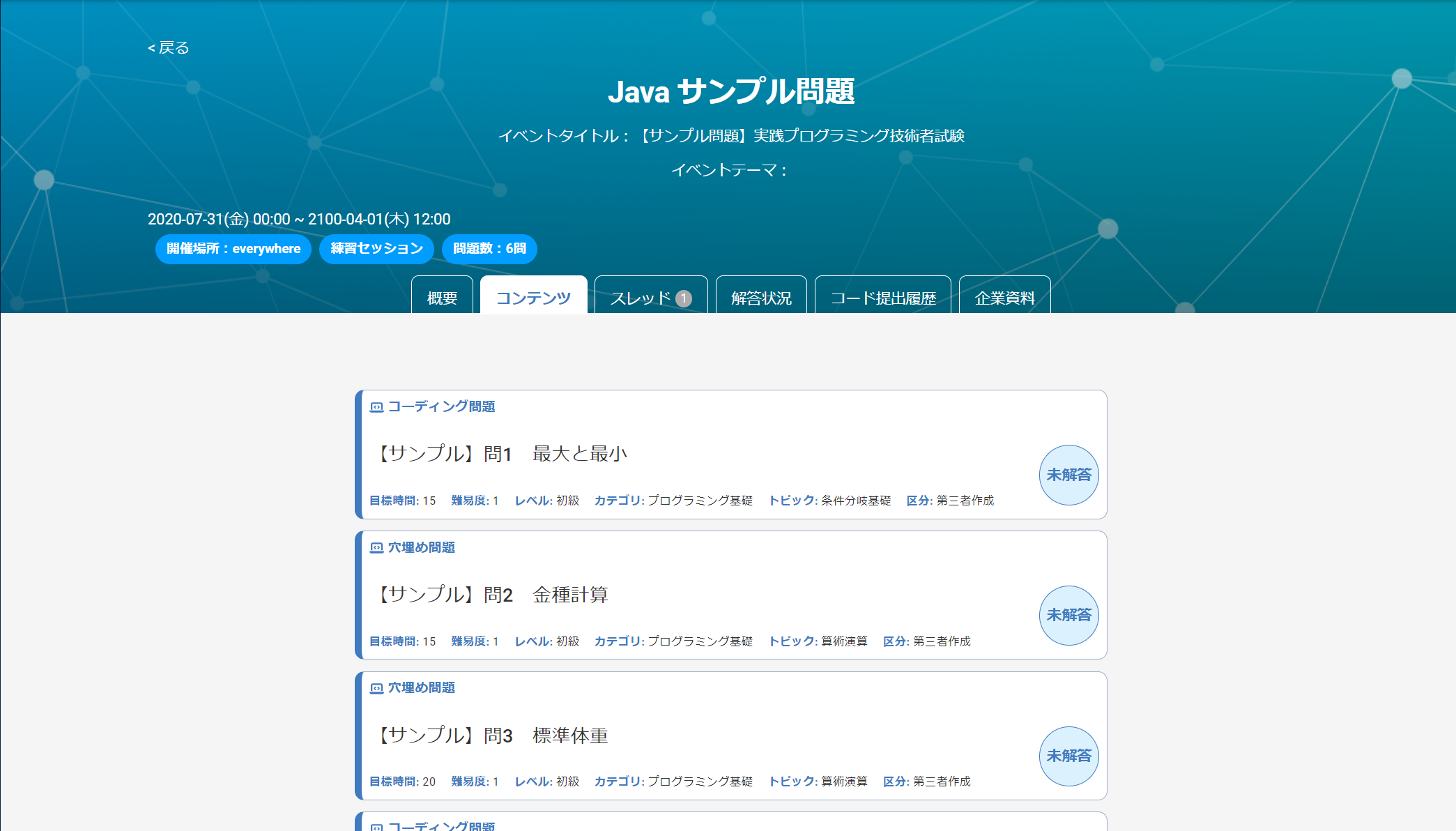1456x831 pixels.
Task: Click the fill-in icon on 問3 card
Action: point(376,688)
